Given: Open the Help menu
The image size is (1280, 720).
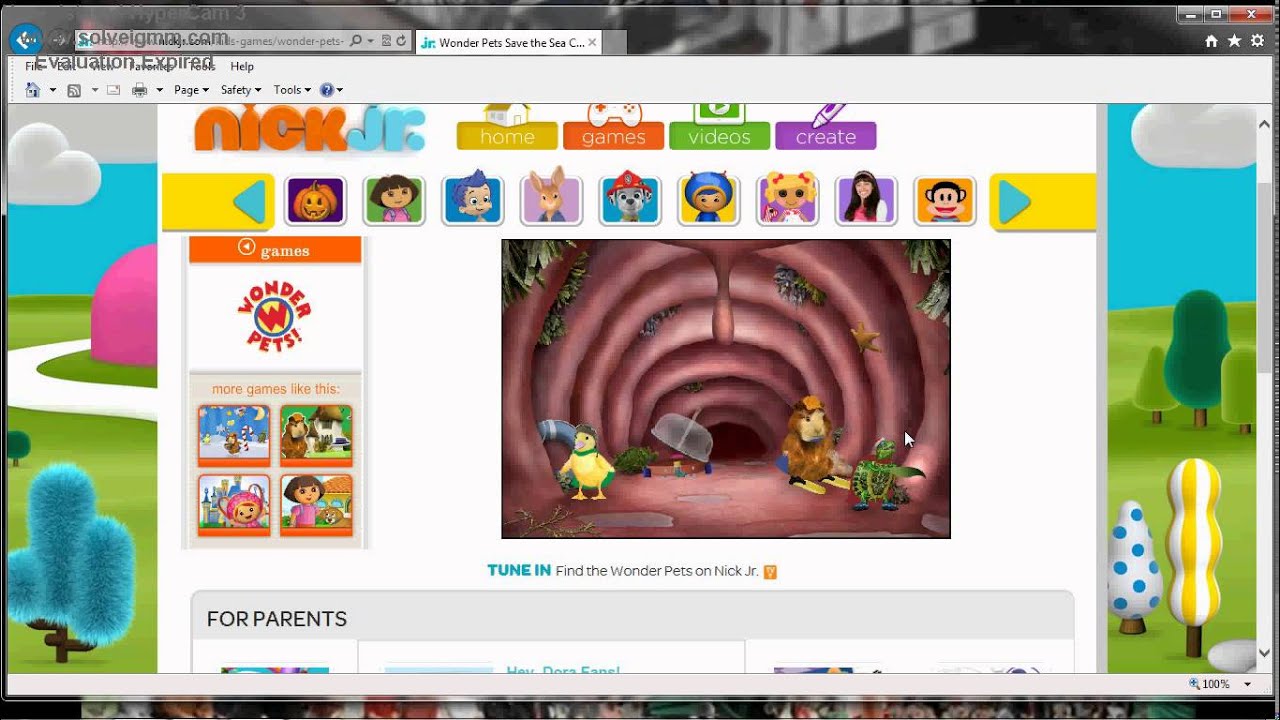Looking at the screenshot, I should (242, 66).
